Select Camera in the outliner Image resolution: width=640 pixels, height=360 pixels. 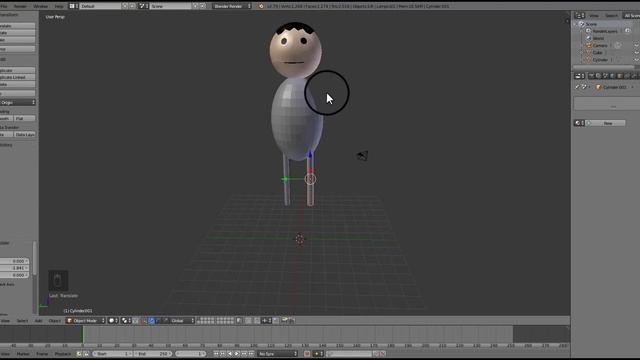pos(600,45)
